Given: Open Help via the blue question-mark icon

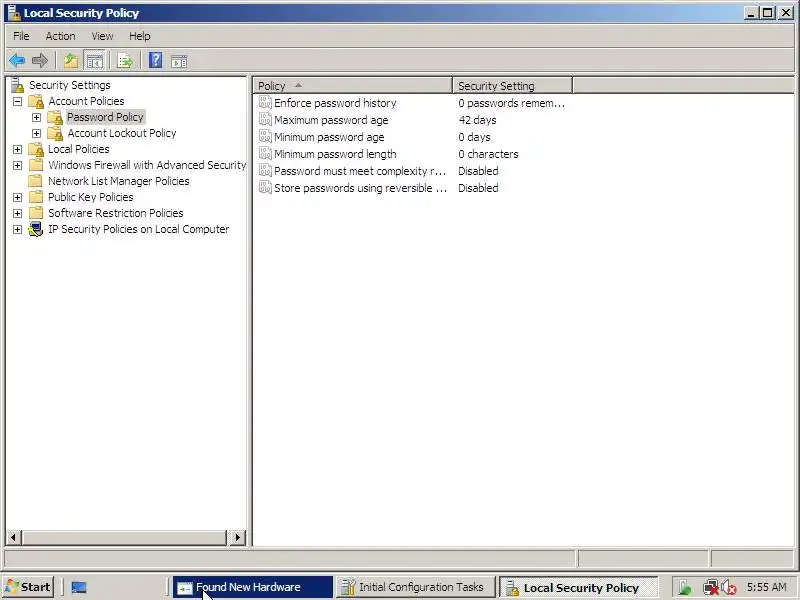Looking at the screenshot, I should pyautogui.click(x=156, y=61).
